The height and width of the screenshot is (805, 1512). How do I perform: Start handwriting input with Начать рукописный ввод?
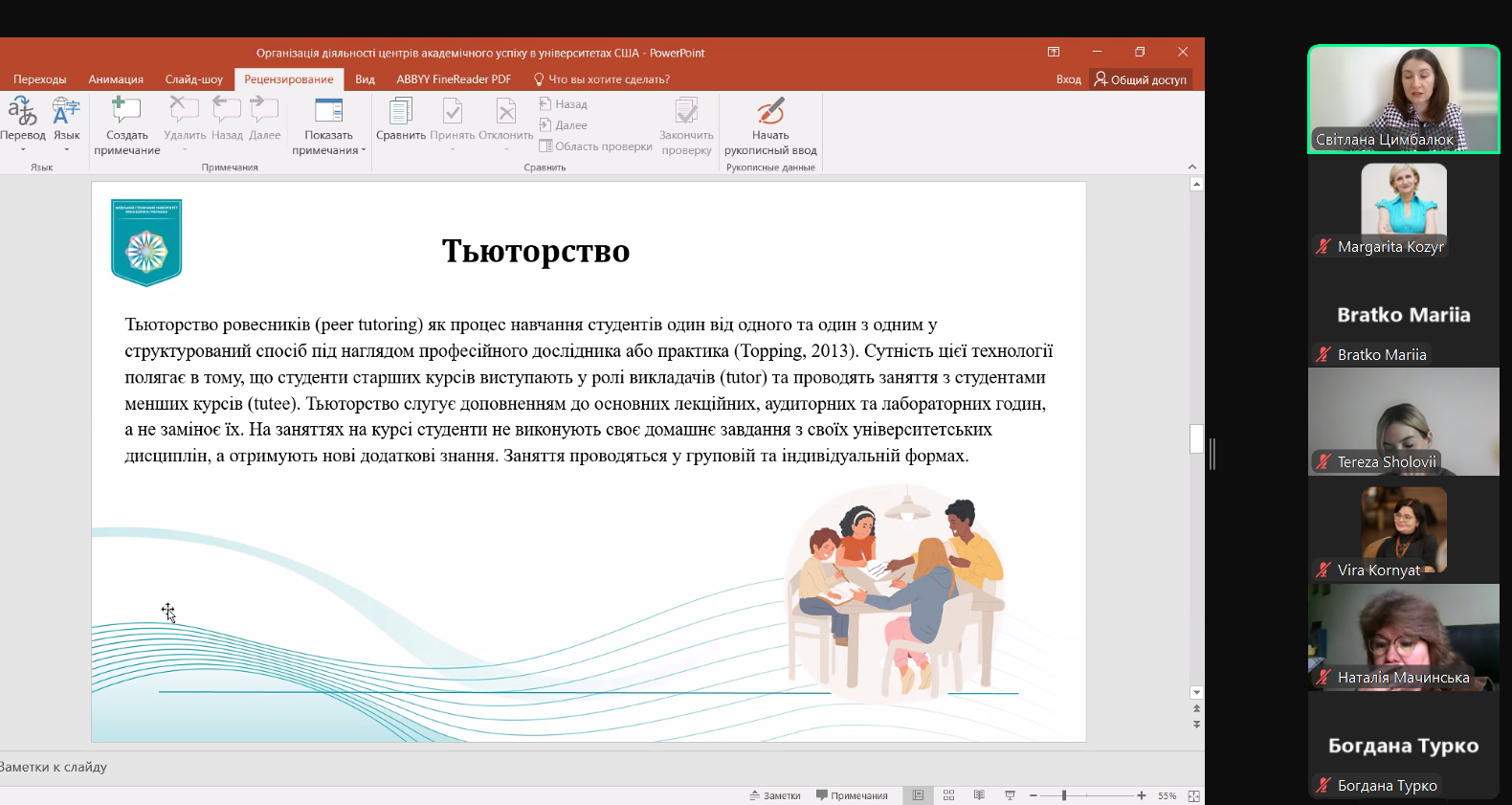pos(770,111)
